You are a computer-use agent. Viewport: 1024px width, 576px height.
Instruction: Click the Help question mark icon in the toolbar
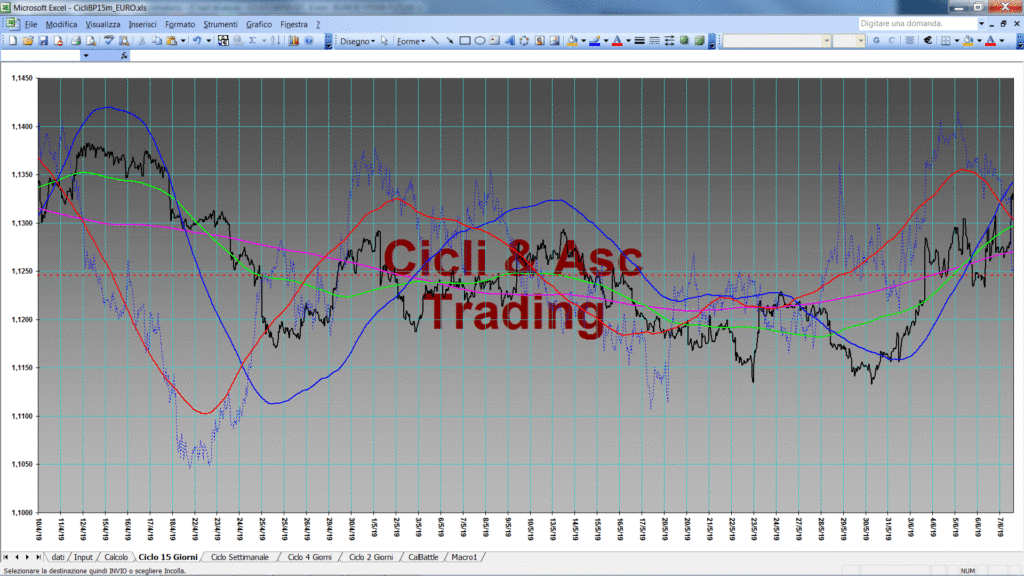[x=309, y=41]
